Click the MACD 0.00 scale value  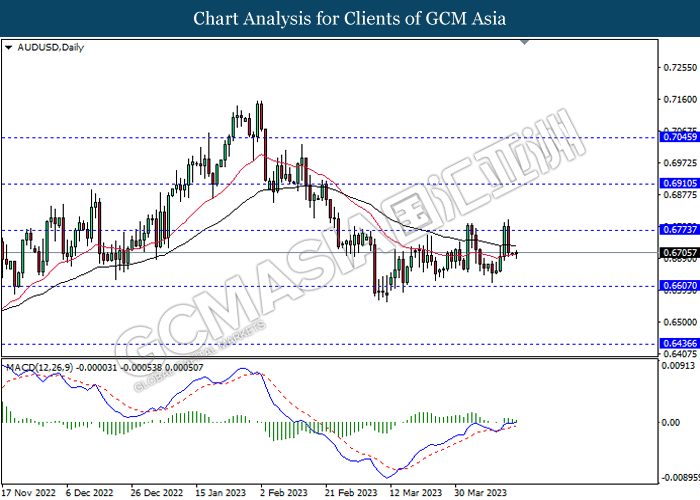pos(671,422)
